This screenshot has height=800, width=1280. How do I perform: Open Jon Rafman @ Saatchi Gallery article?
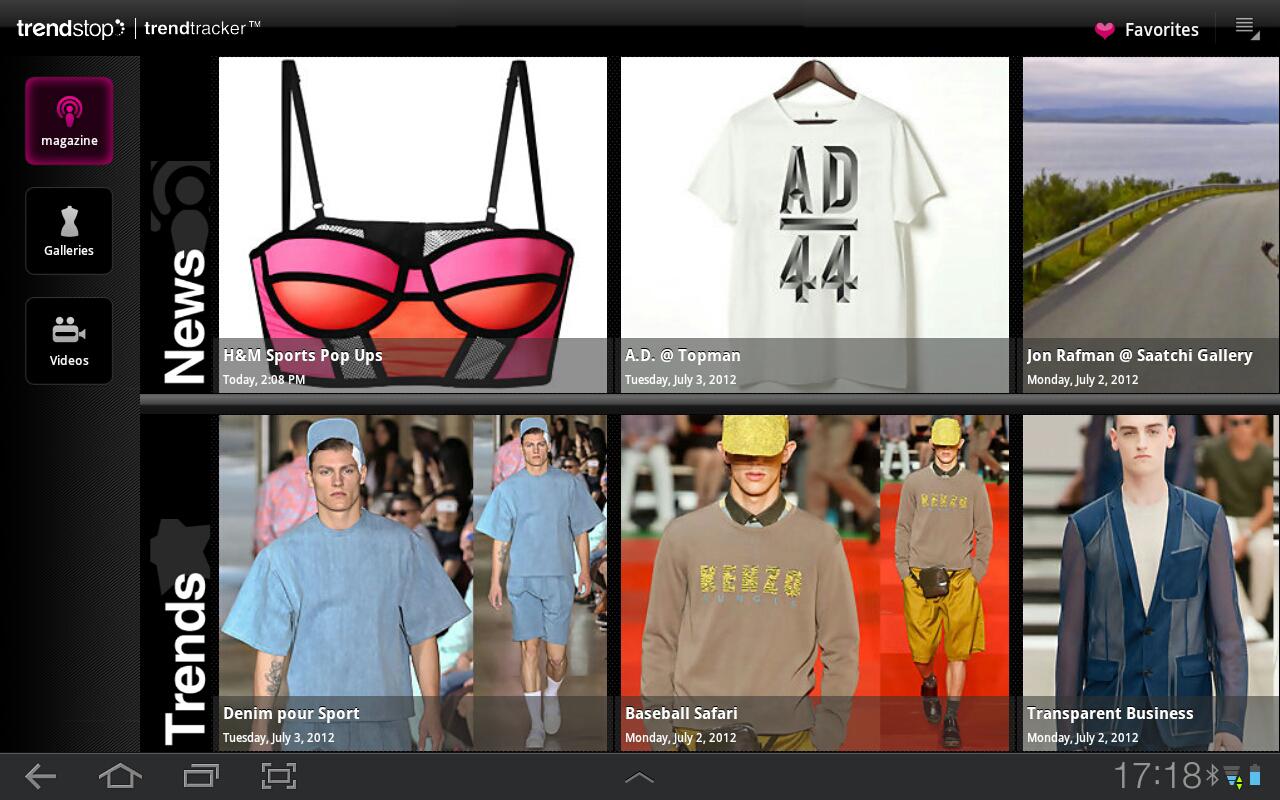point(1151,225)
